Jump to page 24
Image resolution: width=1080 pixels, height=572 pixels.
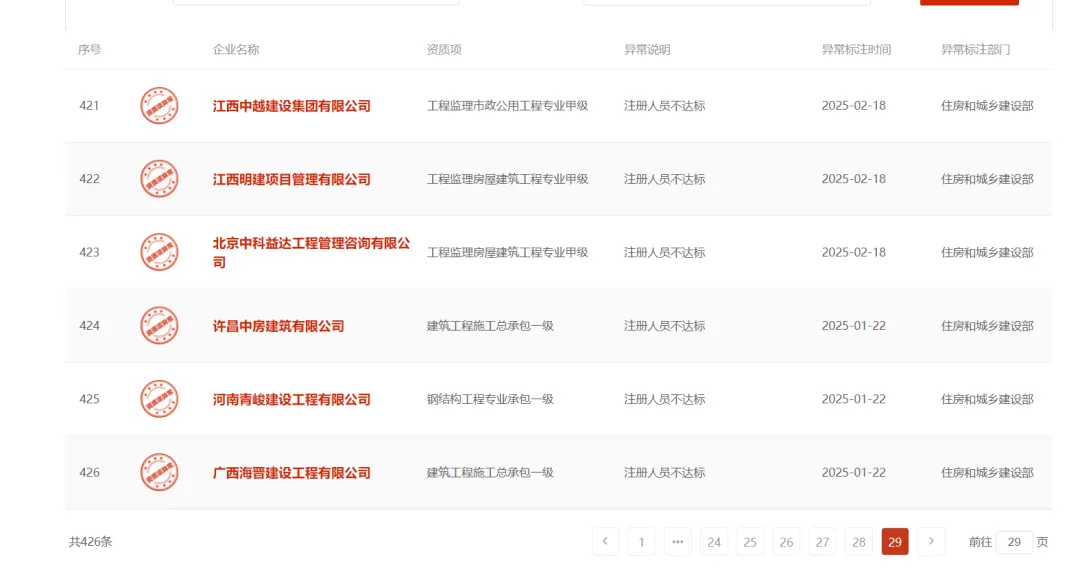coord(714,542)
